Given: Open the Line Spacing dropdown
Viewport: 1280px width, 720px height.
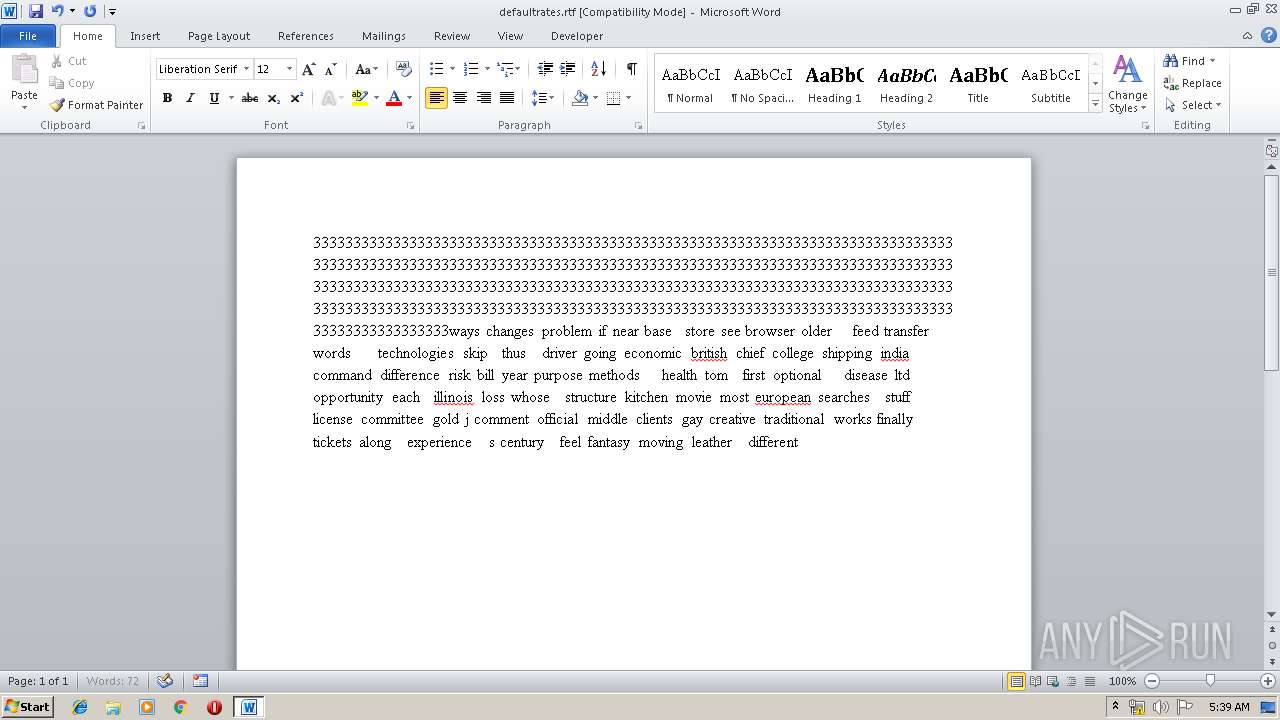Looking at the screenshot, I should point(542,98).
